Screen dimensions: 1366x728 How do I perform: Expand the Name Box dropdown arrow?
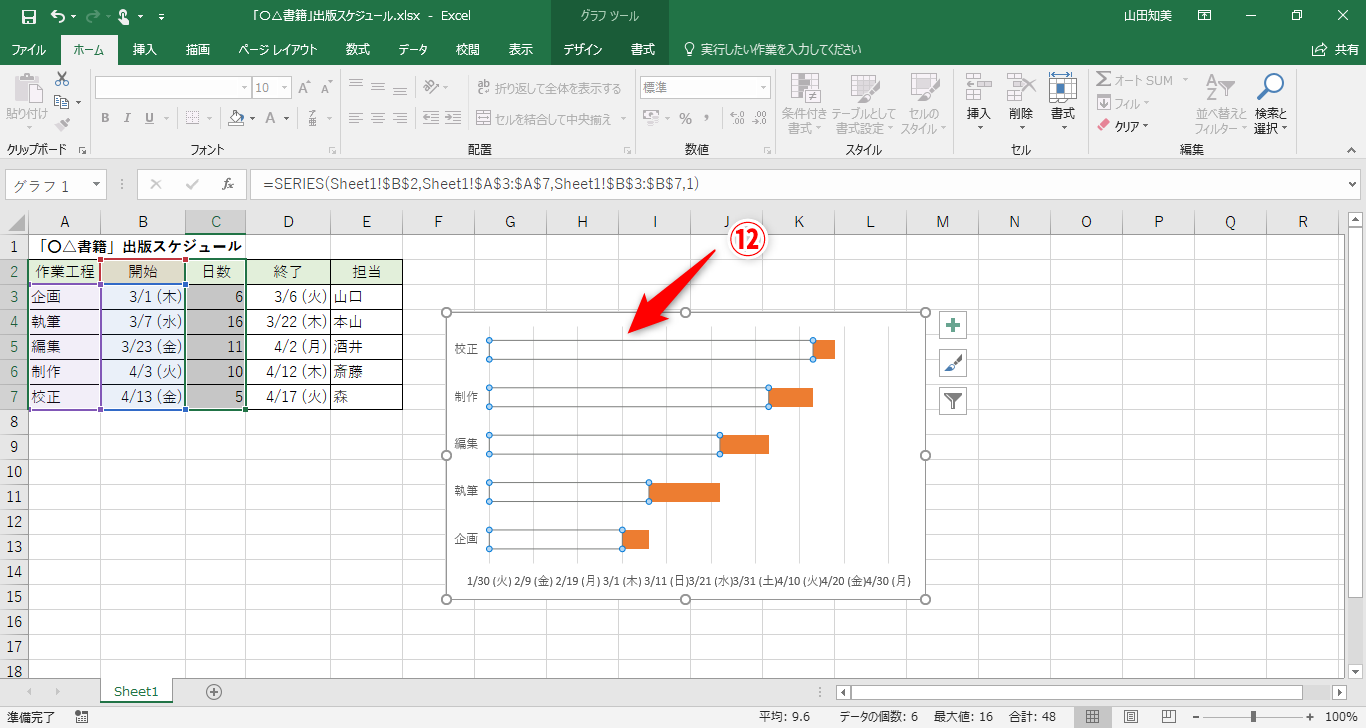click(x=97, y=185)
